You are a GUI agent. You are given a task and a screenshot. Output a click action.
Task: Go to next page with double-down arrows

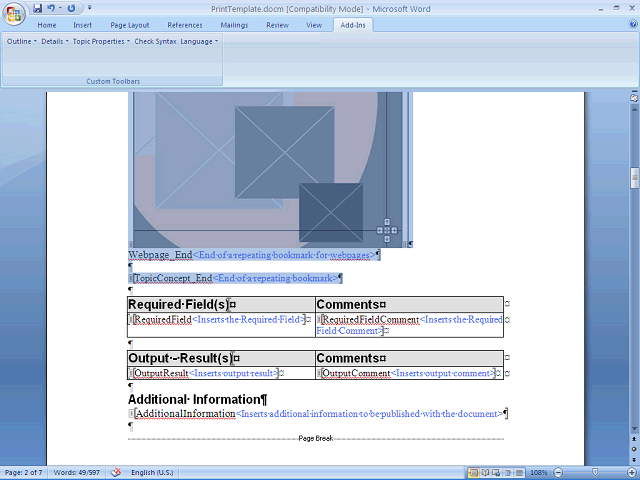tap(634, 459)
